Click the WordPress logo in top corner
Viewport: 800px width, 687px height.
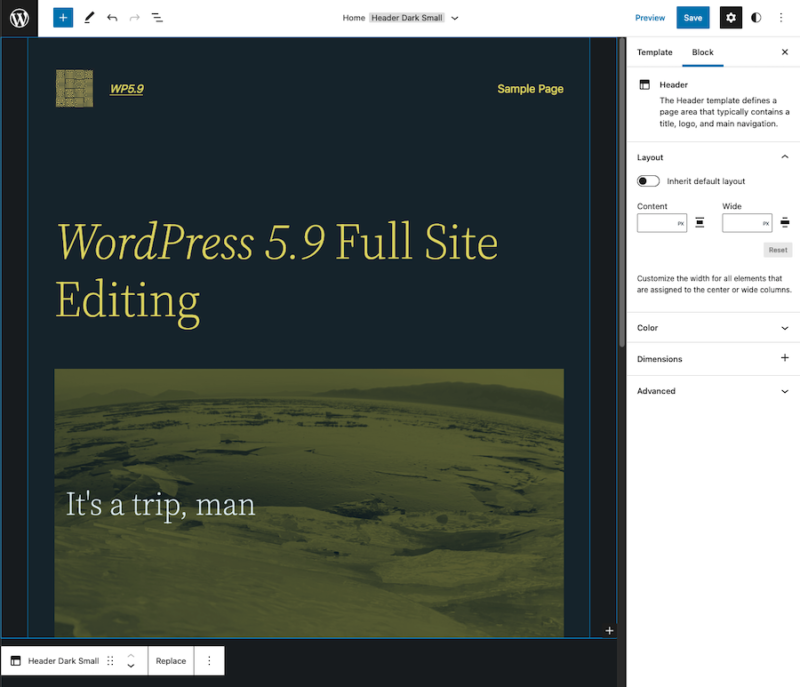coord(19,18)
